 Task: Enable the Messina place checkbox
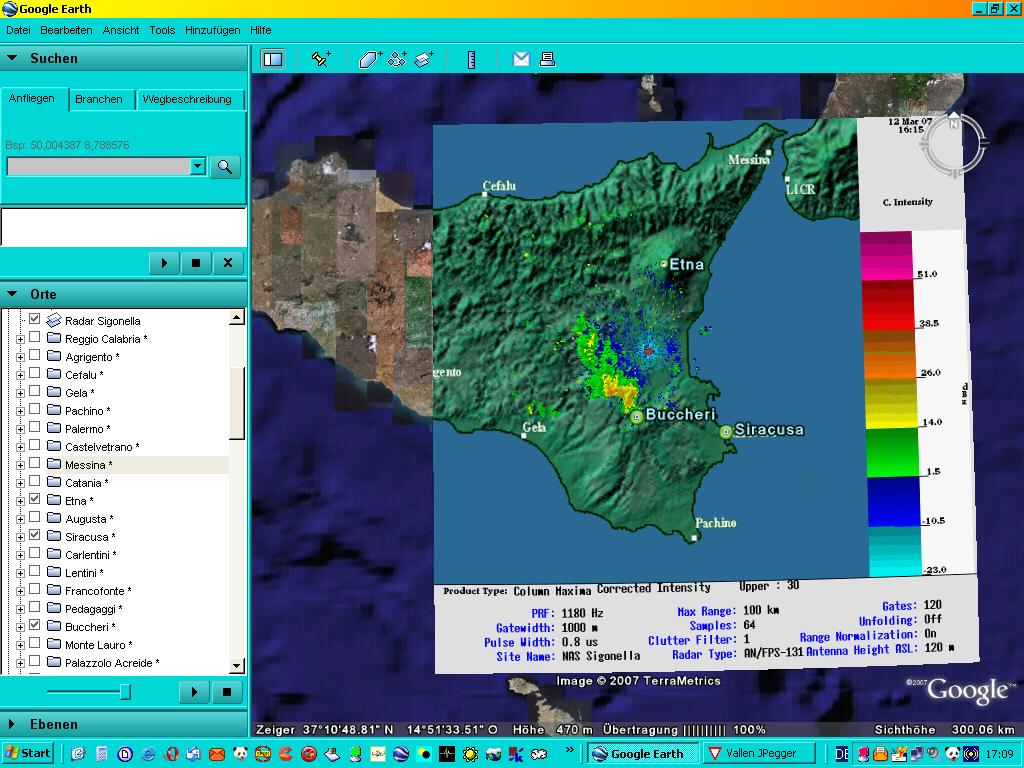pyautogui.click(x=35, y=464)
